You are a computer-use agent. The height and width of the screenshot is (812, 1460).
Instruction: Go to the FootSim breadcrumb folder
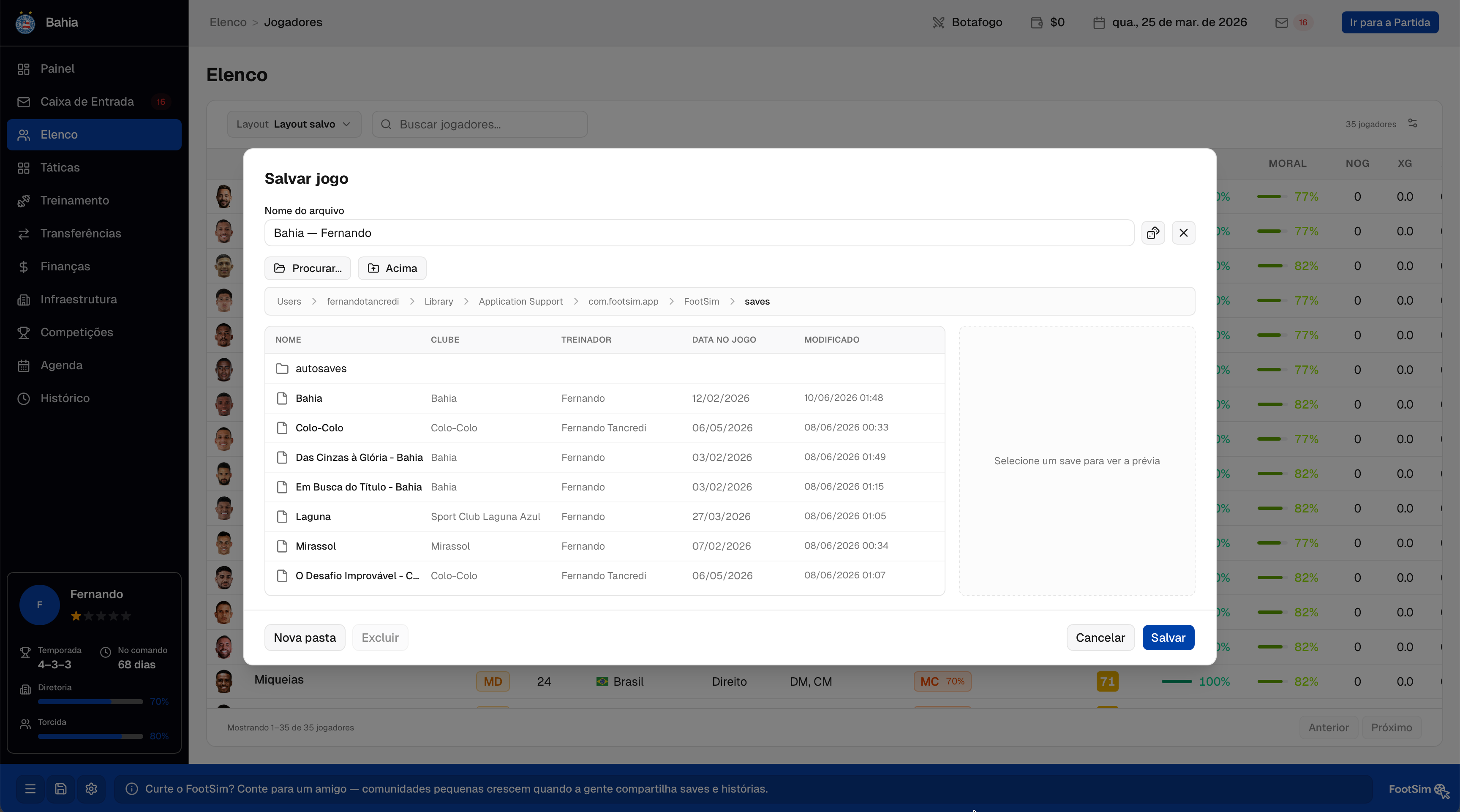[701, 302]
